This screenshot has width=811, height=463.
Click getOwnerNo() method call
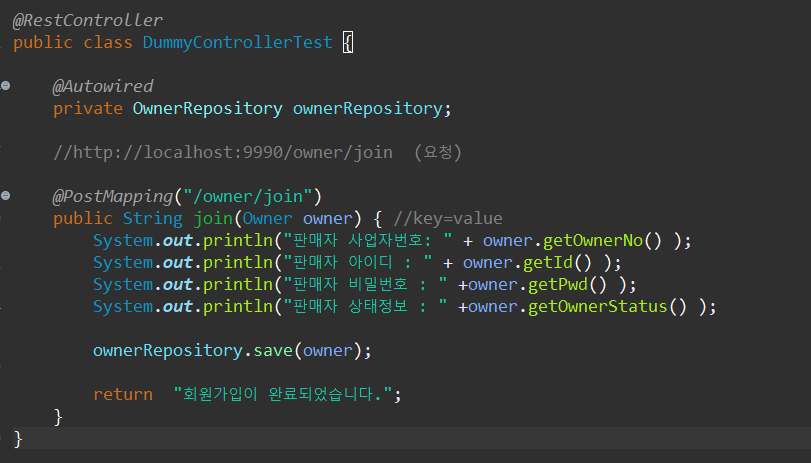602,241
